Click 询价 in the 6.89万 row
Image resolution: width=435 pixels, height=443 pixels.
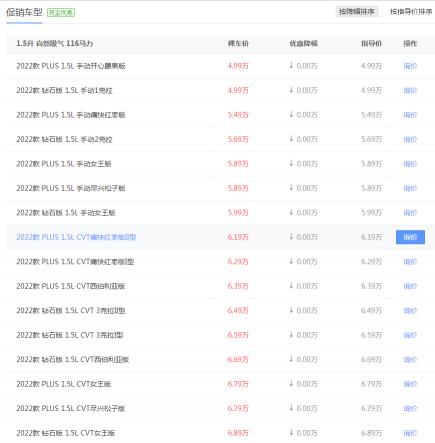point(410,433)
